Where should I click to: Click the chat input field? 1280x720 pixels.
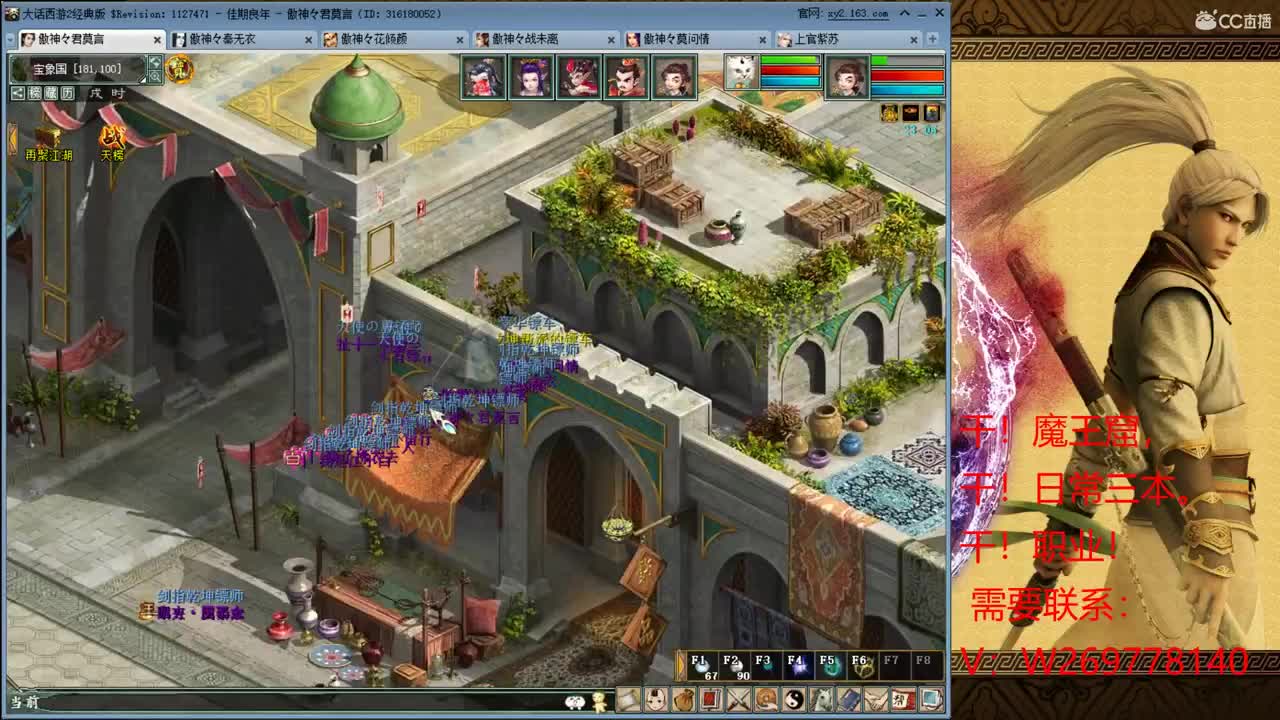pos(300,703)
